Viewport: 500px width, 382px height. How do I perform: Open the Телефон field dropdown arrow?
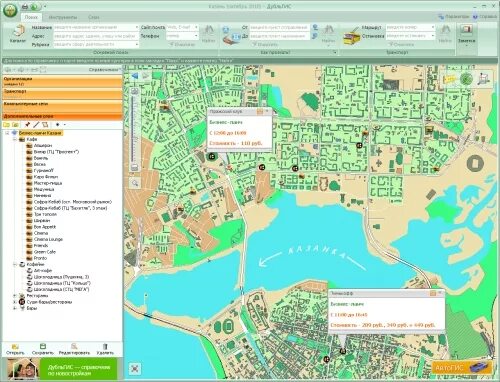point(196,36)
